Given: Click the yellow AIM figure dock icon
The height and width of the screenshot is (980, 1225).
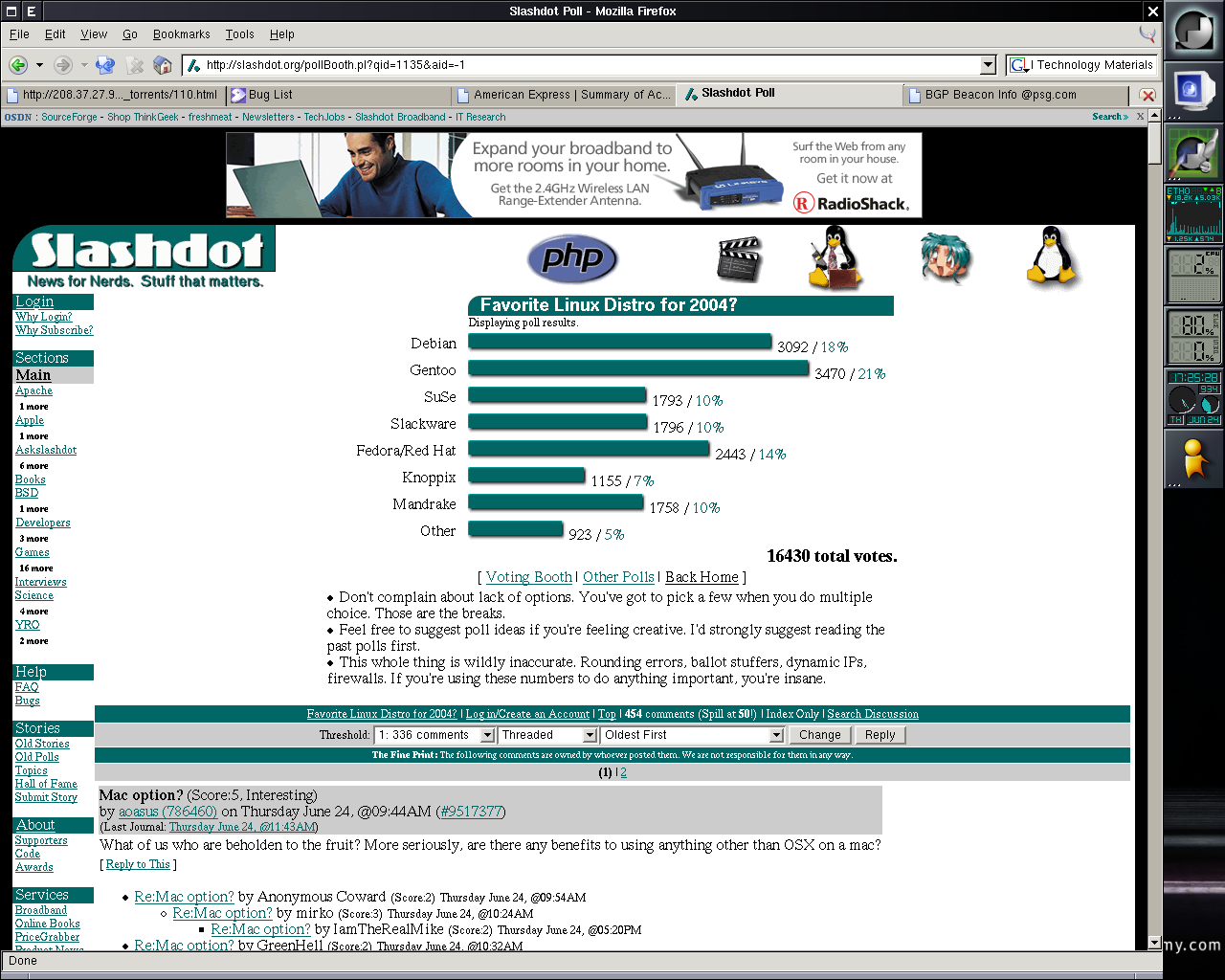Looking at the screenshot, I should tap(1193, 458).
